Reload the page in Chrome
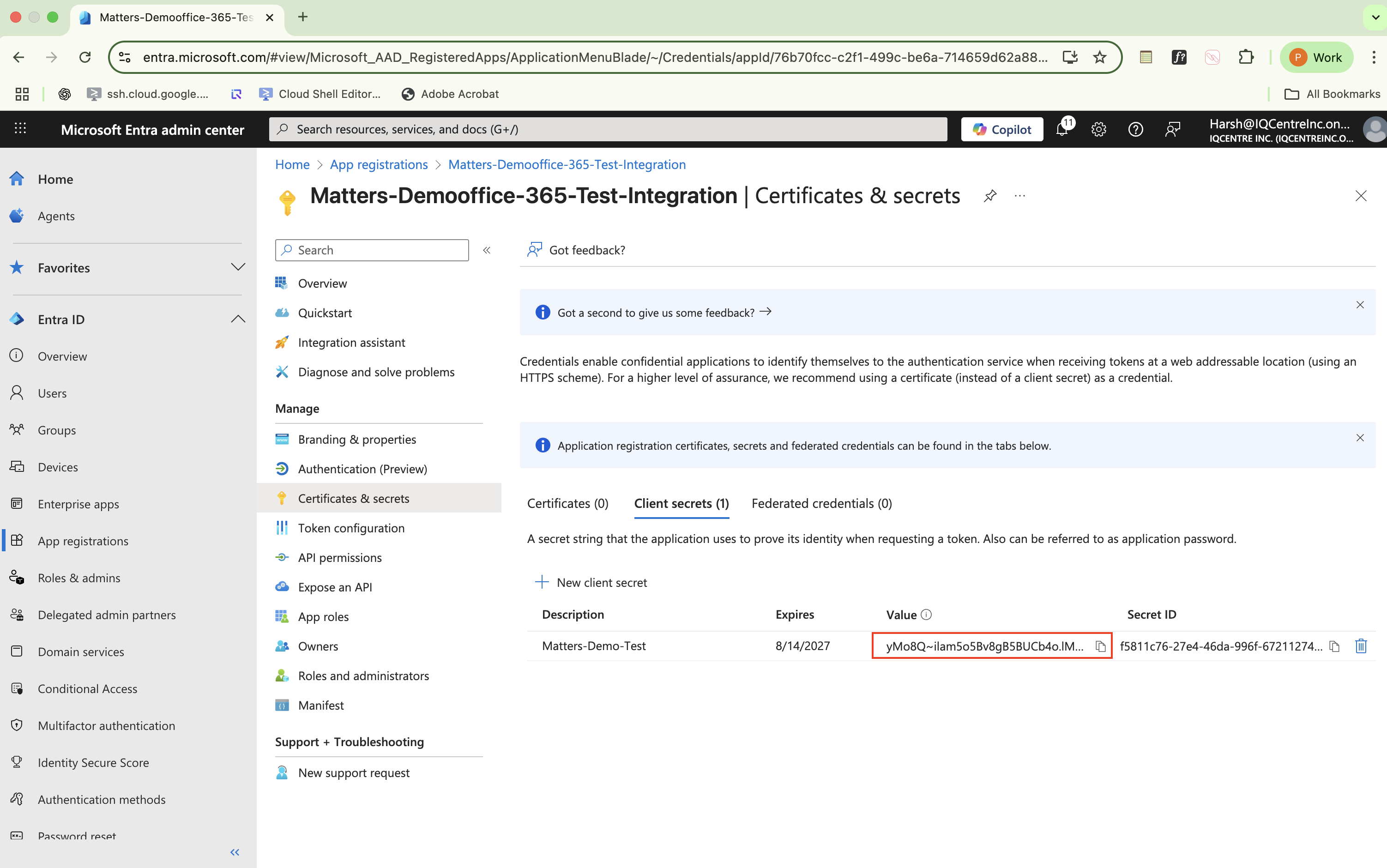 point(85,57)
